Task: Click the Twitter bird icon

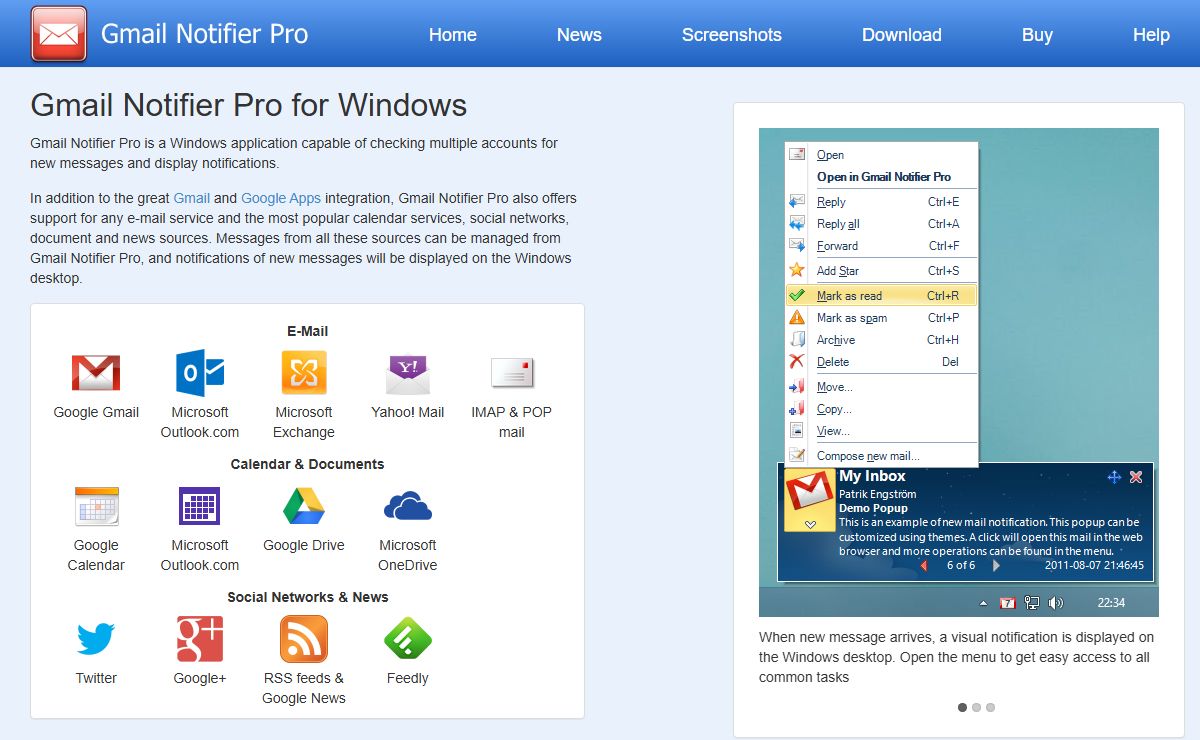Action: [96, 638]
